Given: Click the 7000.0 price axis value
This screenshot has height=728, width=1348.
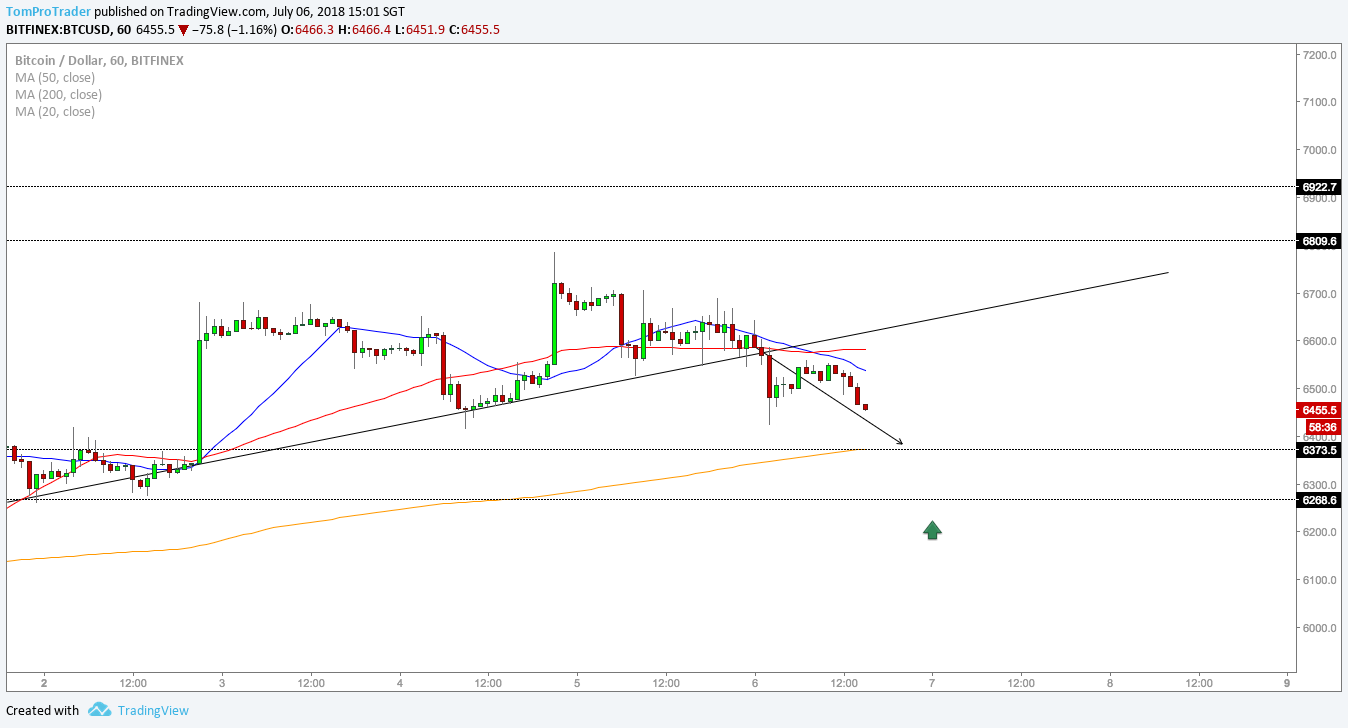Looking at the screenshot, I should pyautogui.click(x=1320, y=150).
